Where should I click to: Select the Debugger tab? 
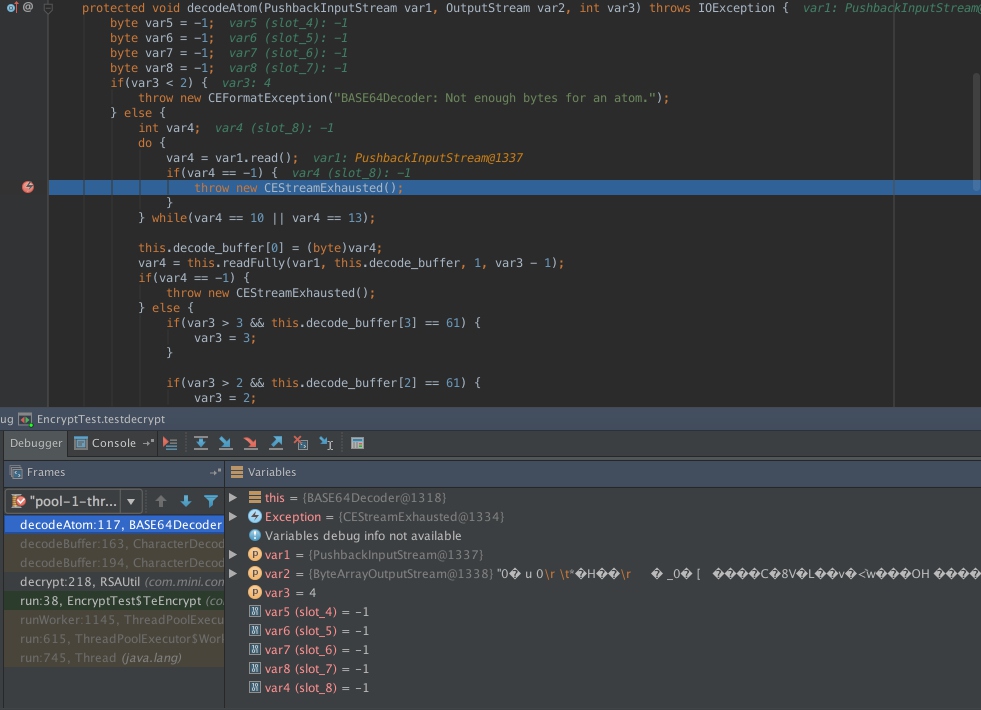(36, 443)
